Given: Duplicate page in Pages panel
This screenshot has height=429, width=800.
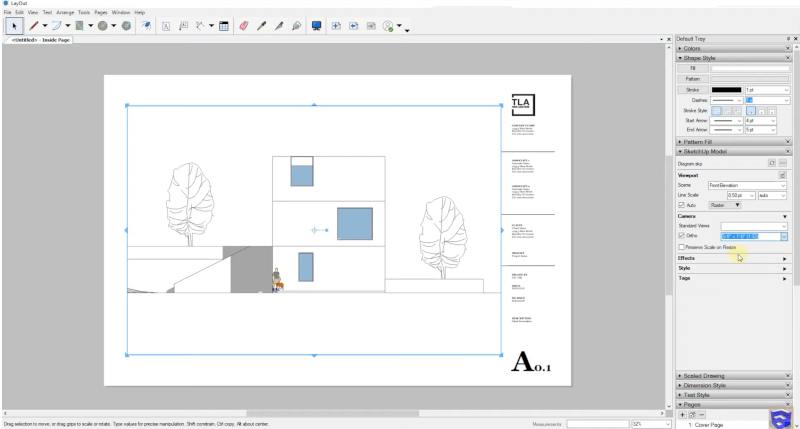Looking at the screenshot, I should [x=692, y=415].
